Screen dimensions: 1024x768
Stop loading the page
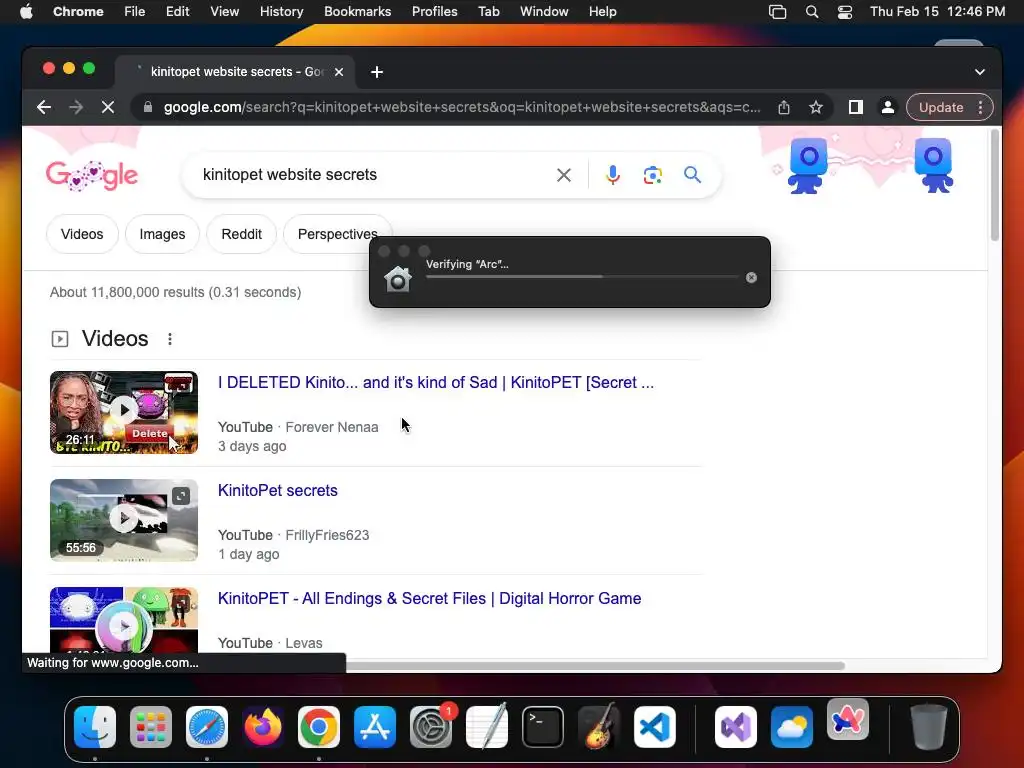pyautogui.click(x=108, y=107)
